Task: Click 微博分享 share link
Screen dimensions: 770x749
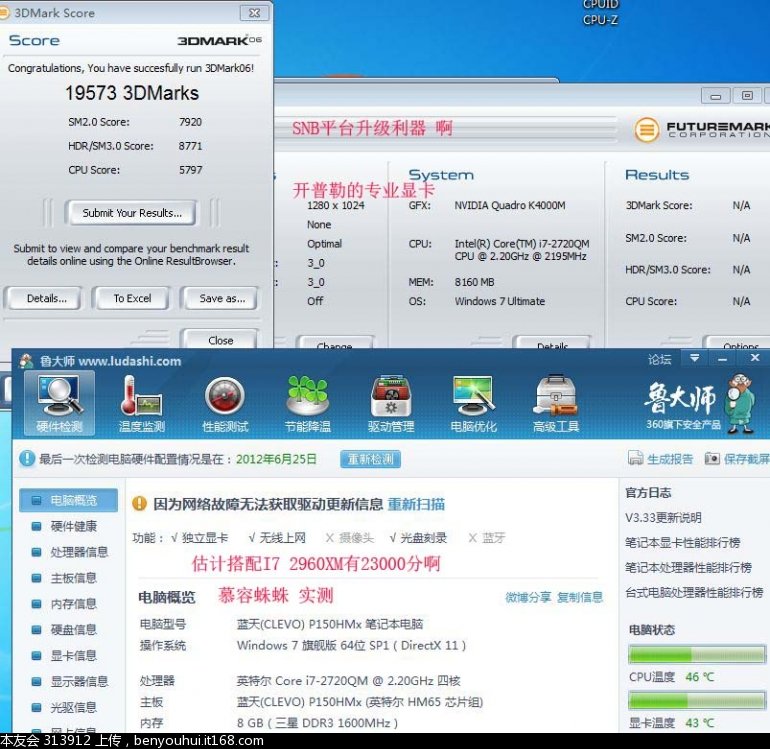Action: [x=528, y=597]
